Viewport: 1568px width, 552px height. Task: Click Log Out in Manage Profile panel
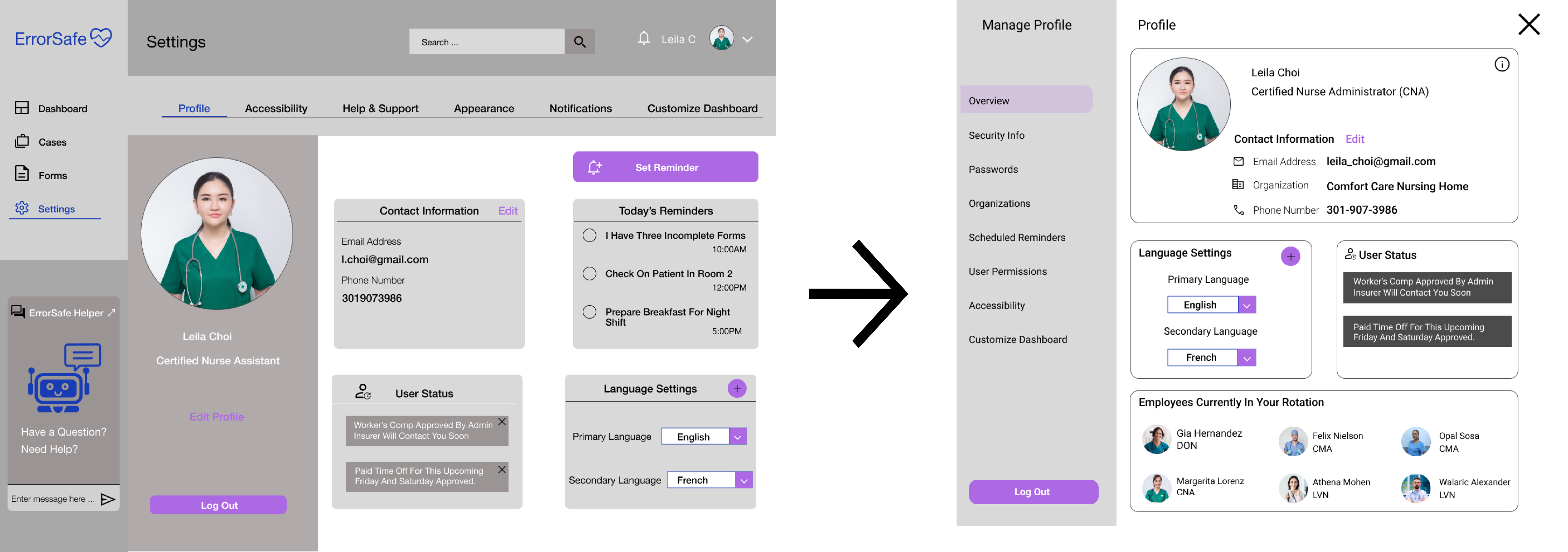[1033, 492]
